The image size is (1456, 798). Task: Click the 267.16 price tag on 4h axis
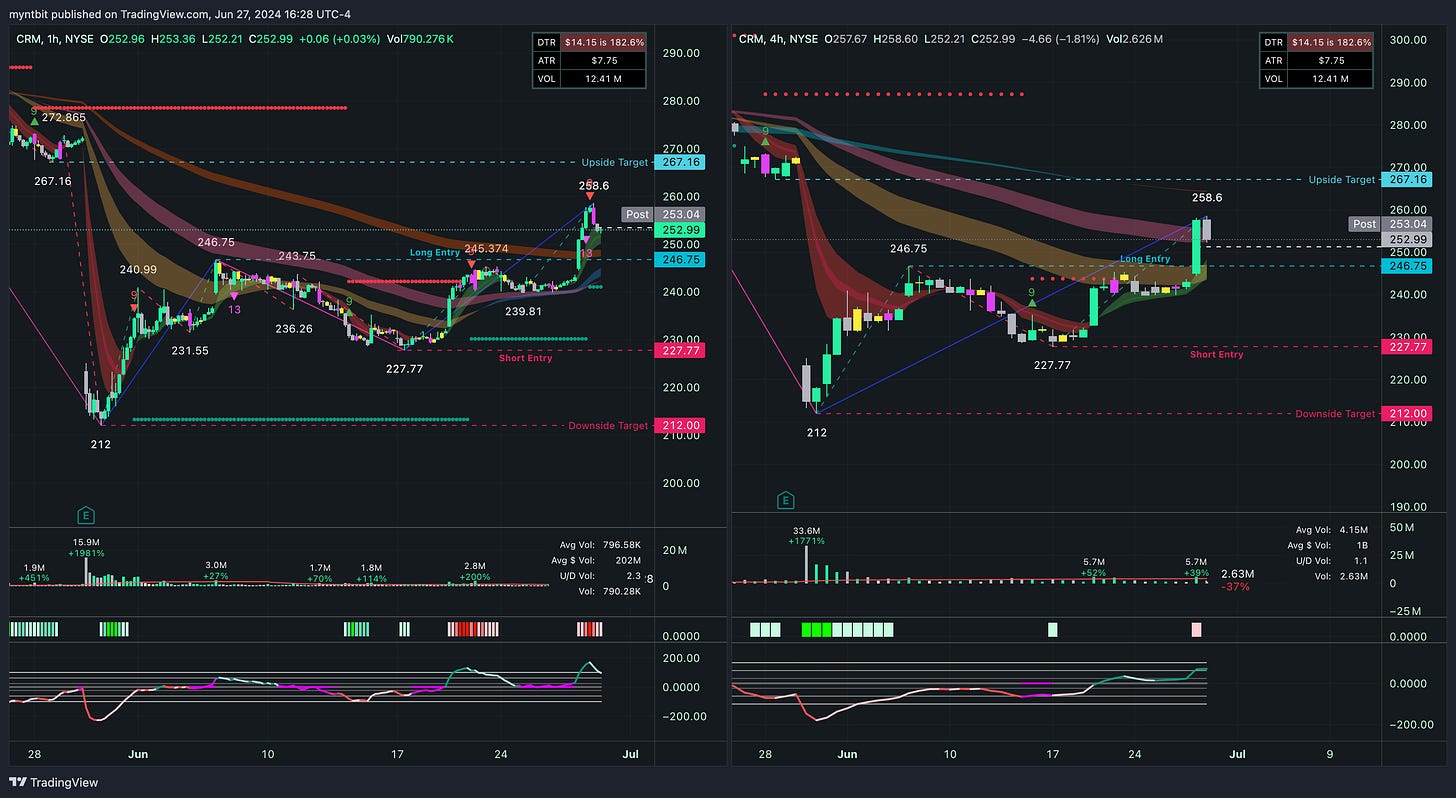pyautogui.click(x=1407, y=180)
